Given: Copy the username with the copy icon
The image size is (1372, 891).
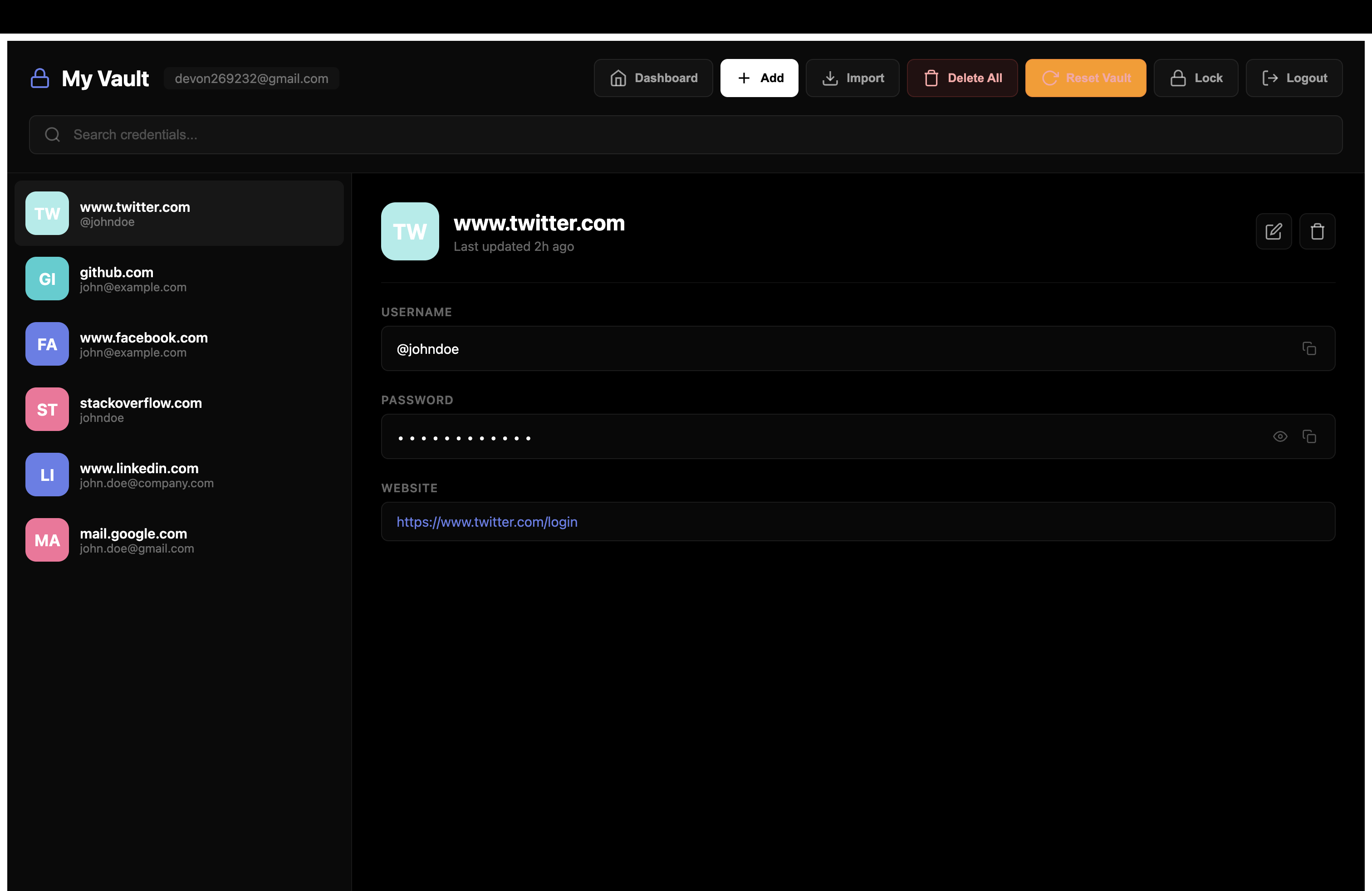Looking at the screenshot, I should click(x=1309, y=349).
